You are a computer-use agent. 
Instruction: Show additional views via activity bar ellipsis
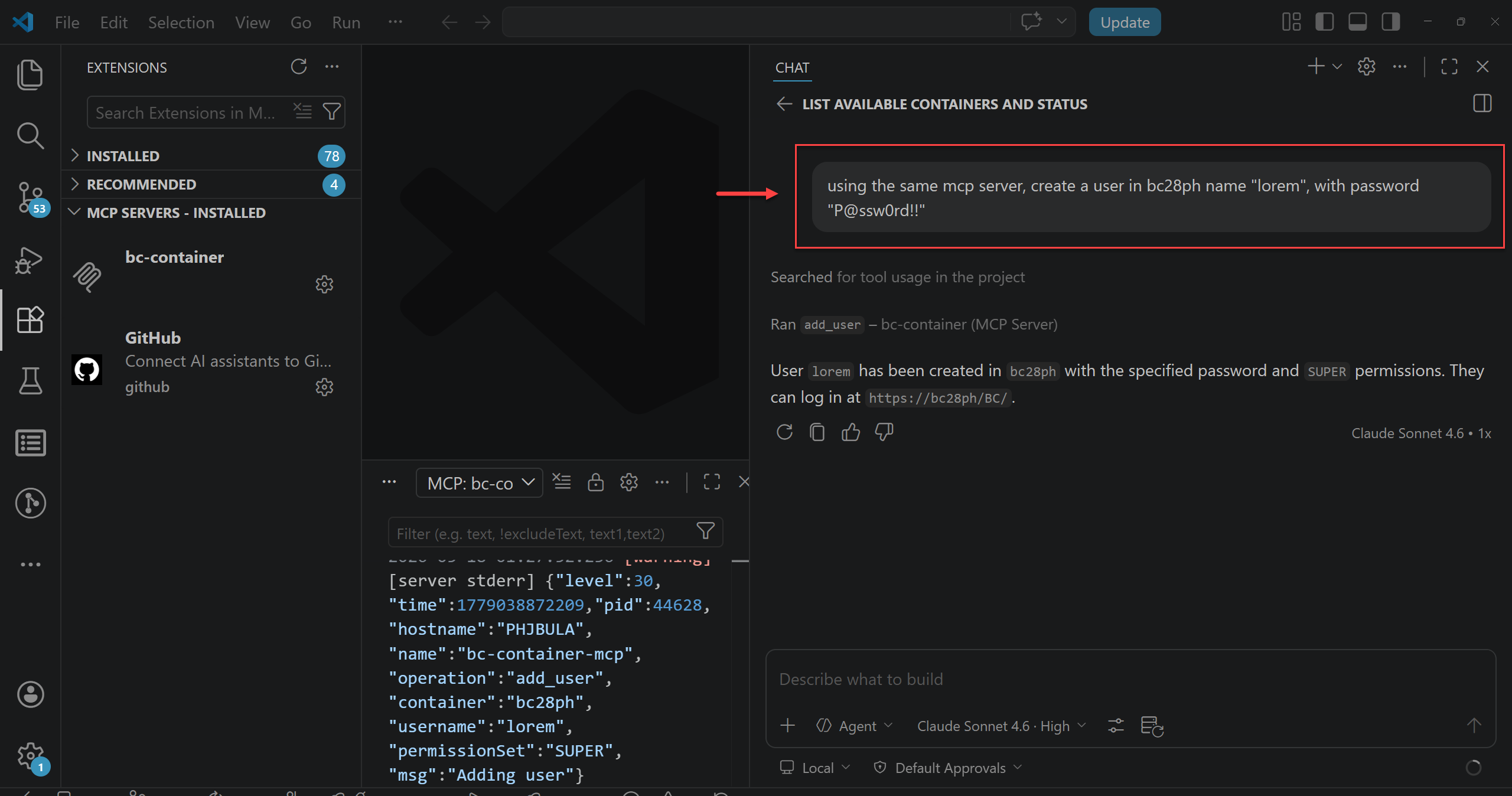point(30,565)
